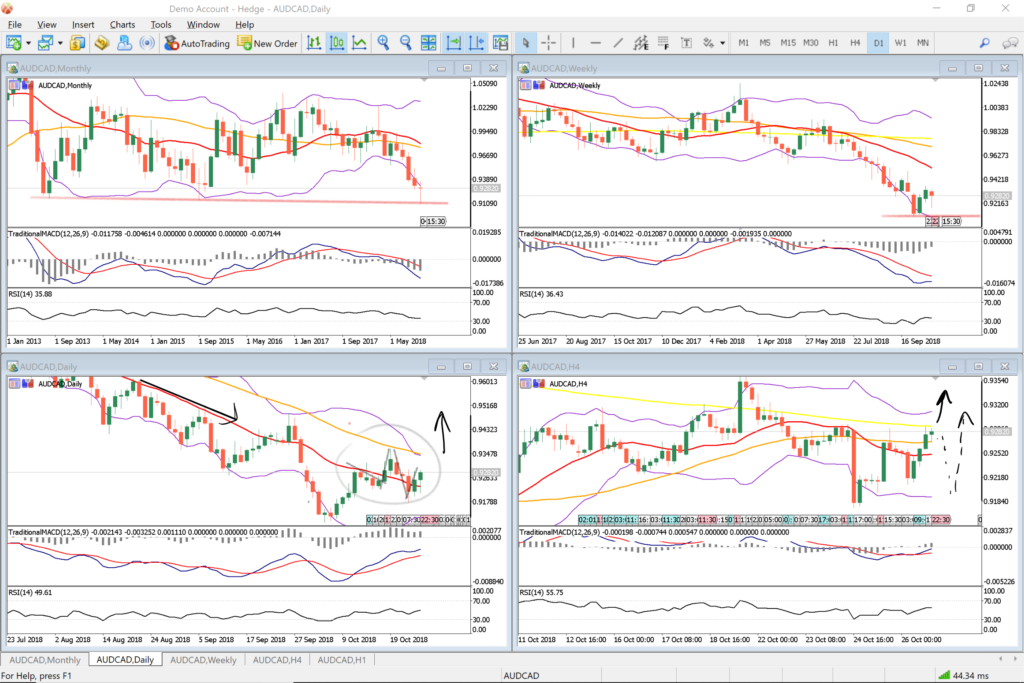Switch to the AUDCAD,Weekly tab

point(202,660)
